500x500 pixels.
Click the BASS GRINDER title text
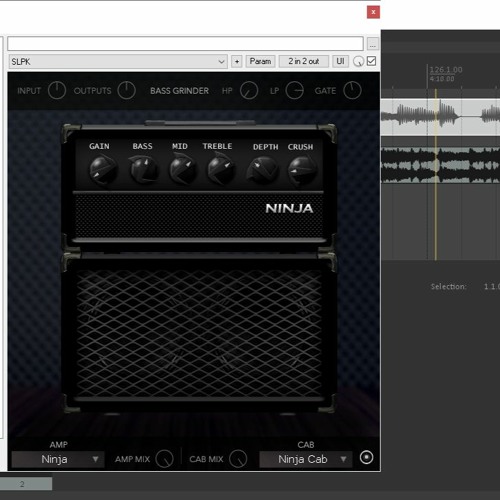tap(179, 91)
